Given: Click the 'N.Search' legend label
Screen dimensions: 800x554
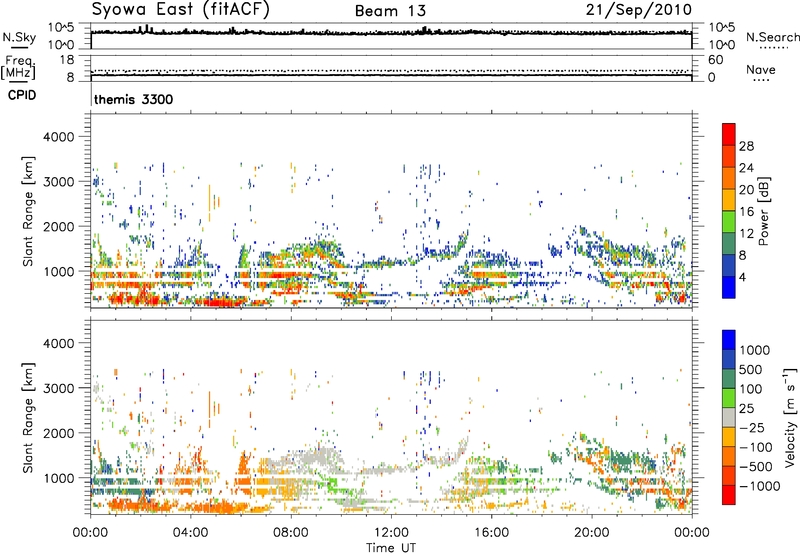Looking at the screenshot, I should pyautogui.click(x=773, y=37).
